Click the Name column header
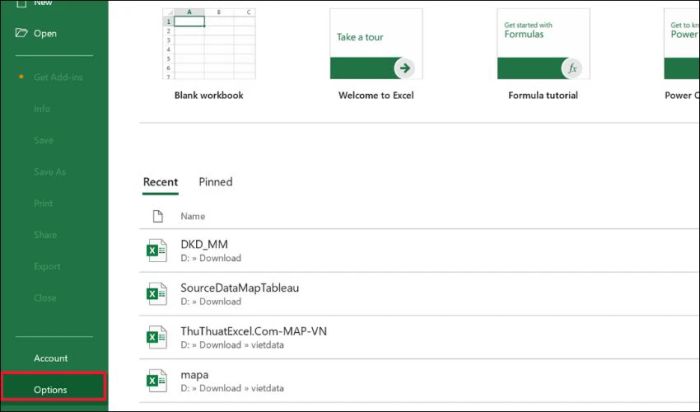The height and width of the screenshot is (412, 700). click(x=193, y=216)
